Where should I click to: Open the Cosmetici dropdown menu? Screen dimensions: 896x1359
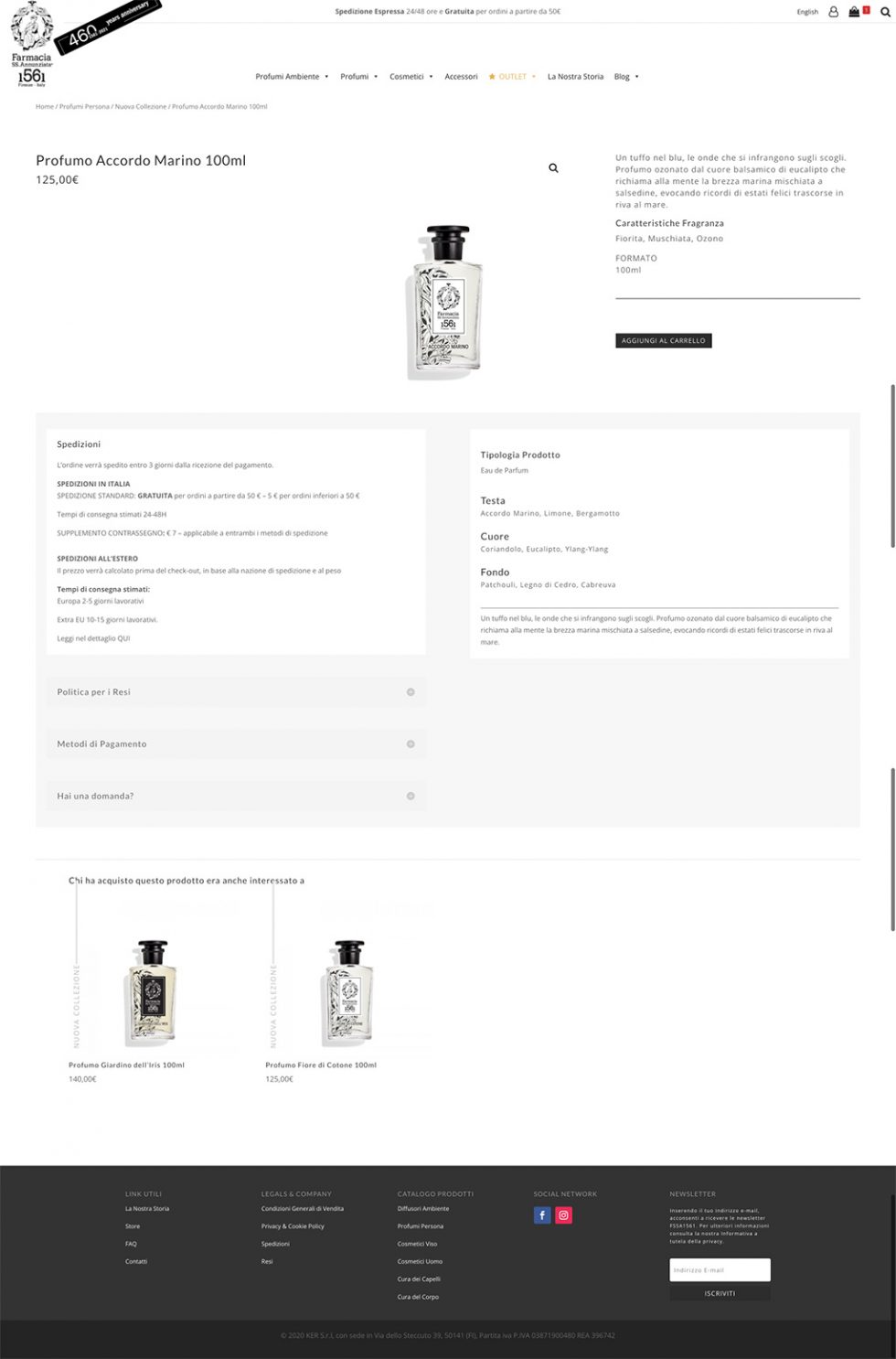click(x=411, y=77)
